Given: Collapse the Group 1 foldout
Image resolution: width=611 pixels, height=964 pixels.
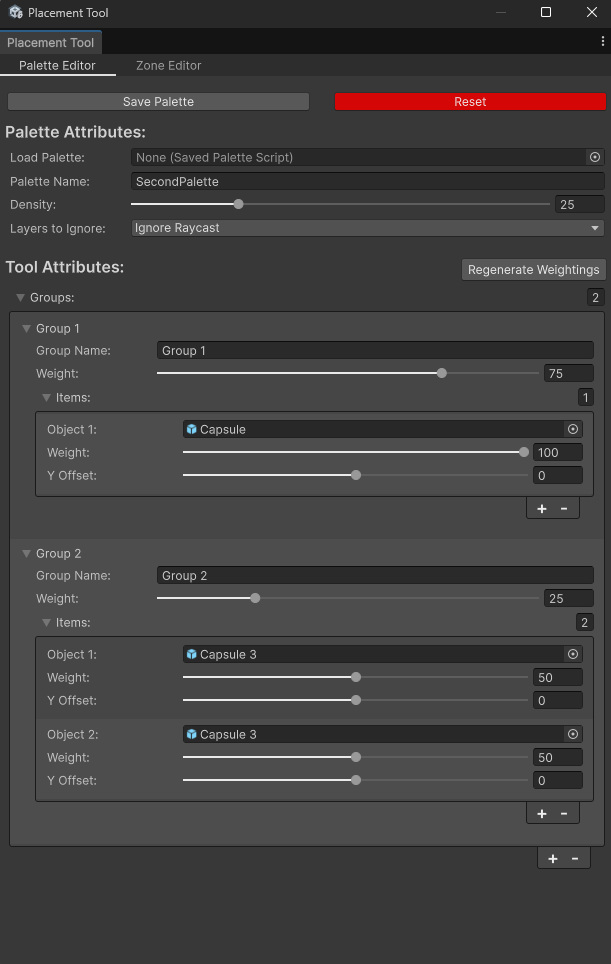Looking at the screenshot, I should click(26, 328).
